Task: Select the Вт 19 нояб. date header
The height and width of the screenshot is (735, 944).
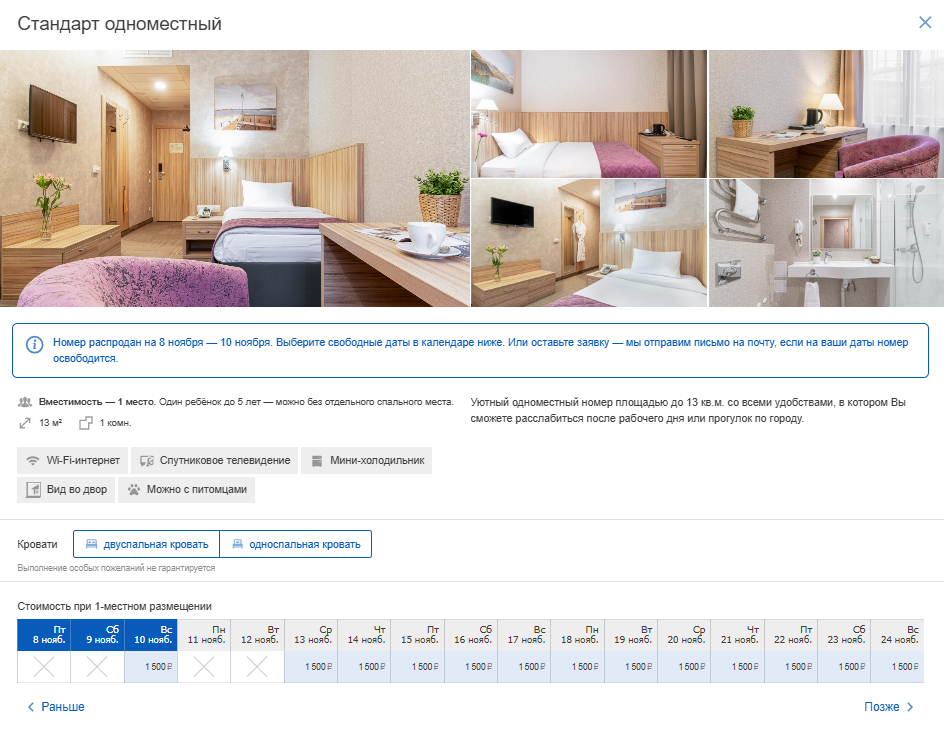Action: click(631, 635)
